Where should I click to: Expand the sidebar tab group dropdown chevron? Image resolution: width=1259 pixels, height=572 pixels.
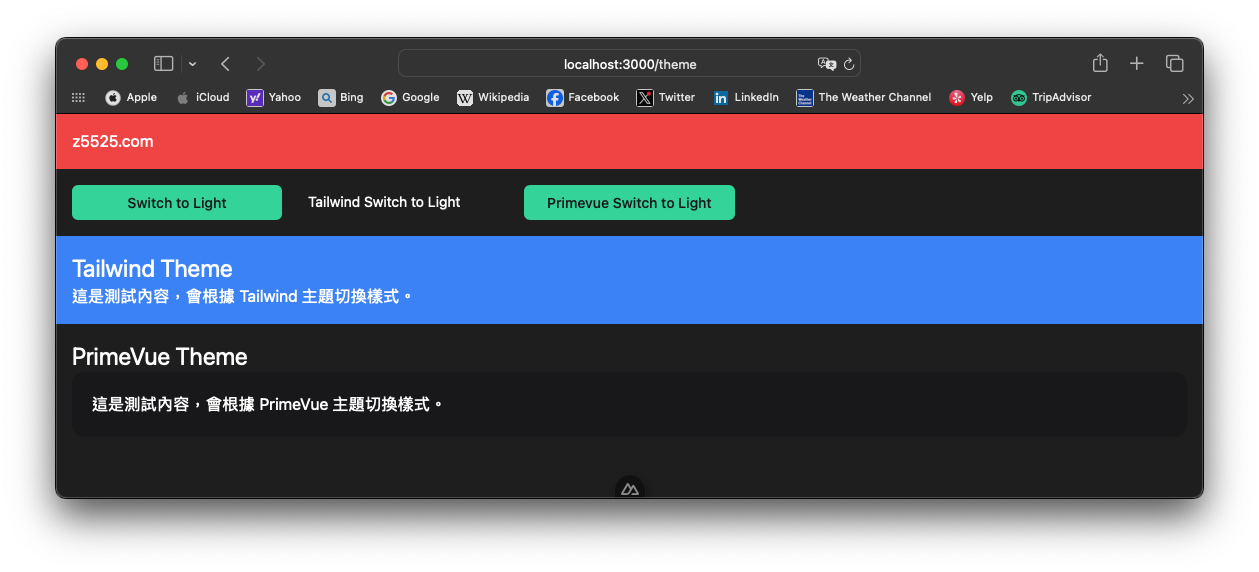pyautogui.click(x=192, y=64)
